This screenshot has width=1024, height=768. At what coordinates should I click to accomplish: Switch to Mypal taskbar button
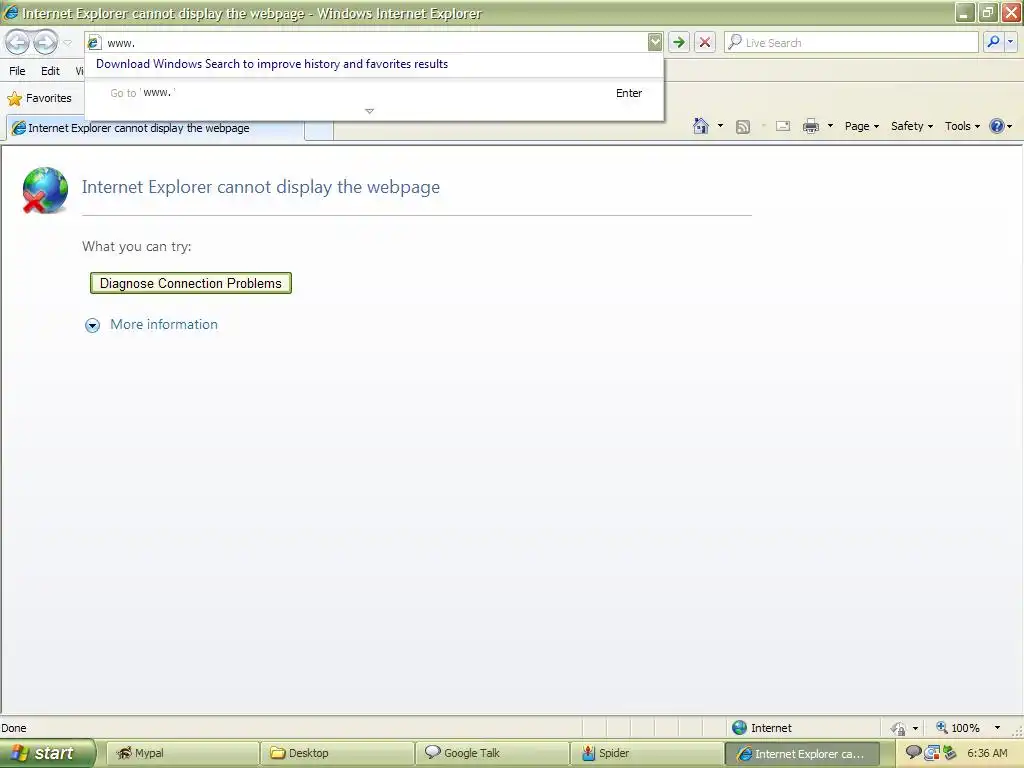(x=182, y=753)
